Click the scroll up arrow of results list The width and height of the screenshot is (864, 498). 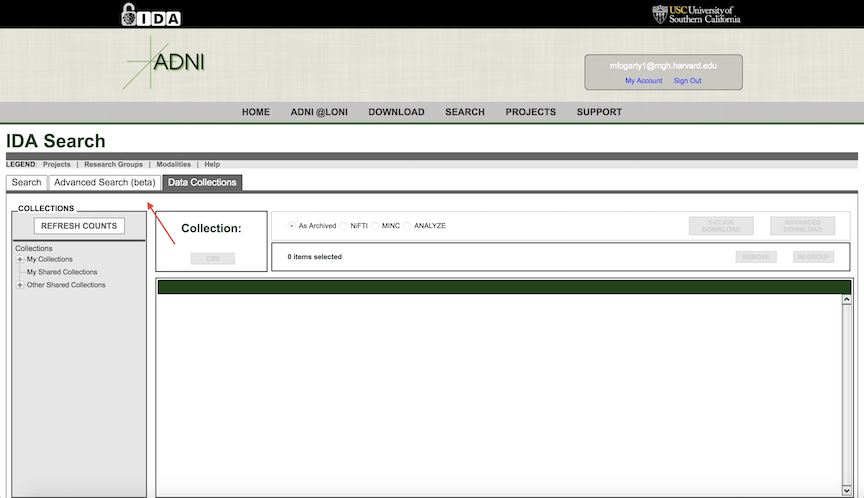[x=846, y=299]
